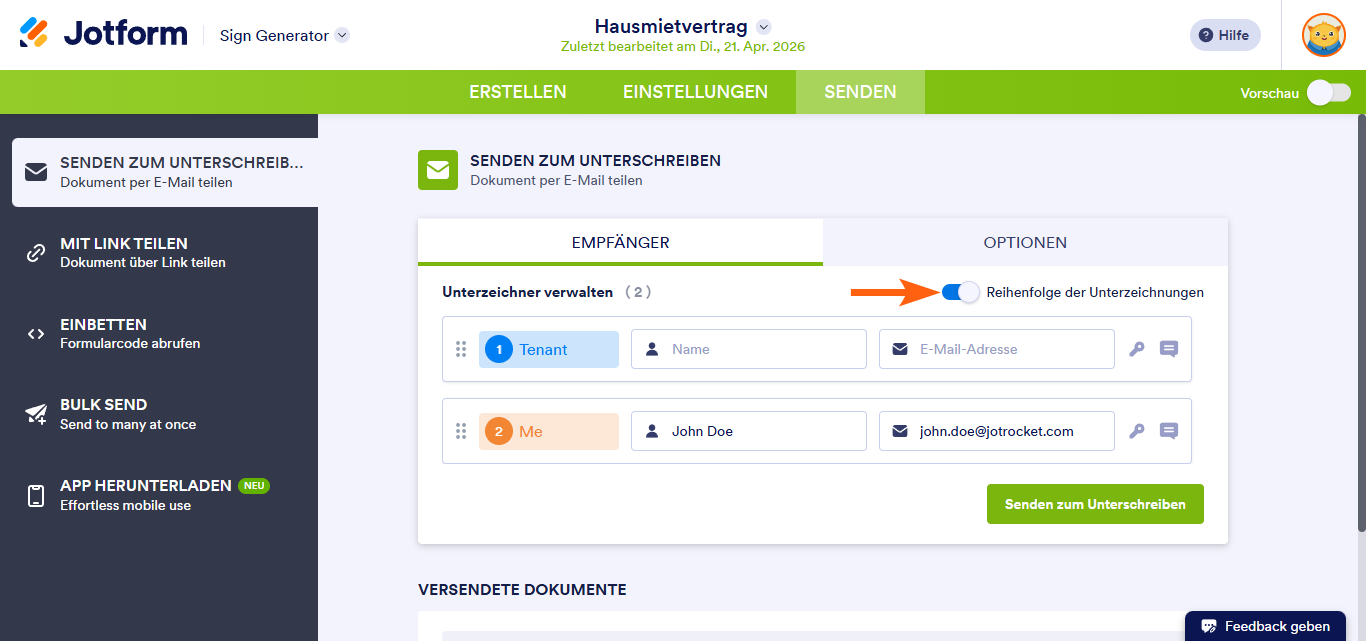
Task: Enable the Vorschau toggle
Action: (1327, 91)
